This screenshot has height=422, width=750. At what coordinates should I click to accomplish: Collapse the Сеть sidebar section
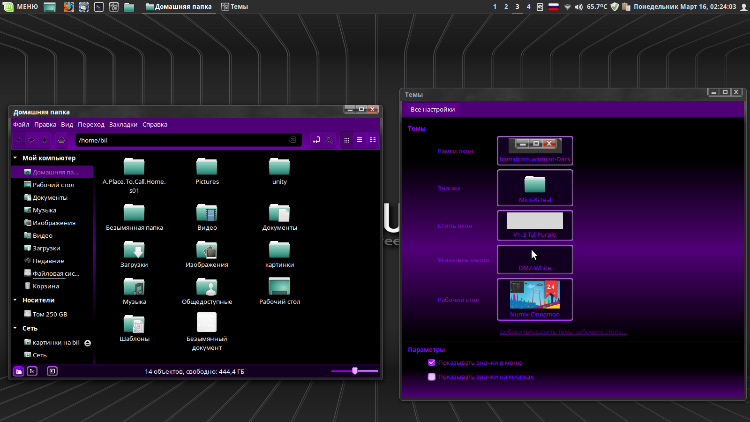(15, 327)
